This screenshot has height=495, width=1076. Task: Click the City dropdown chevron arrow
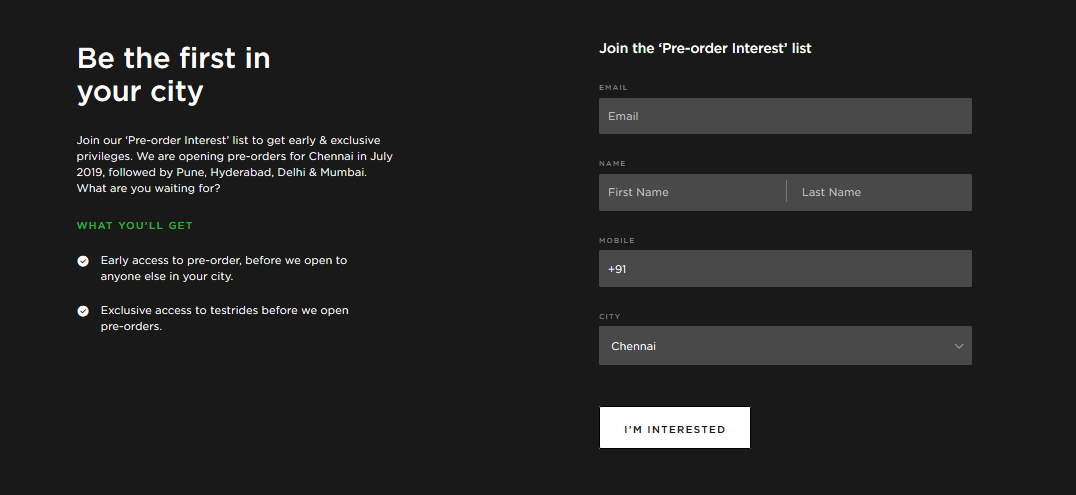959,346
